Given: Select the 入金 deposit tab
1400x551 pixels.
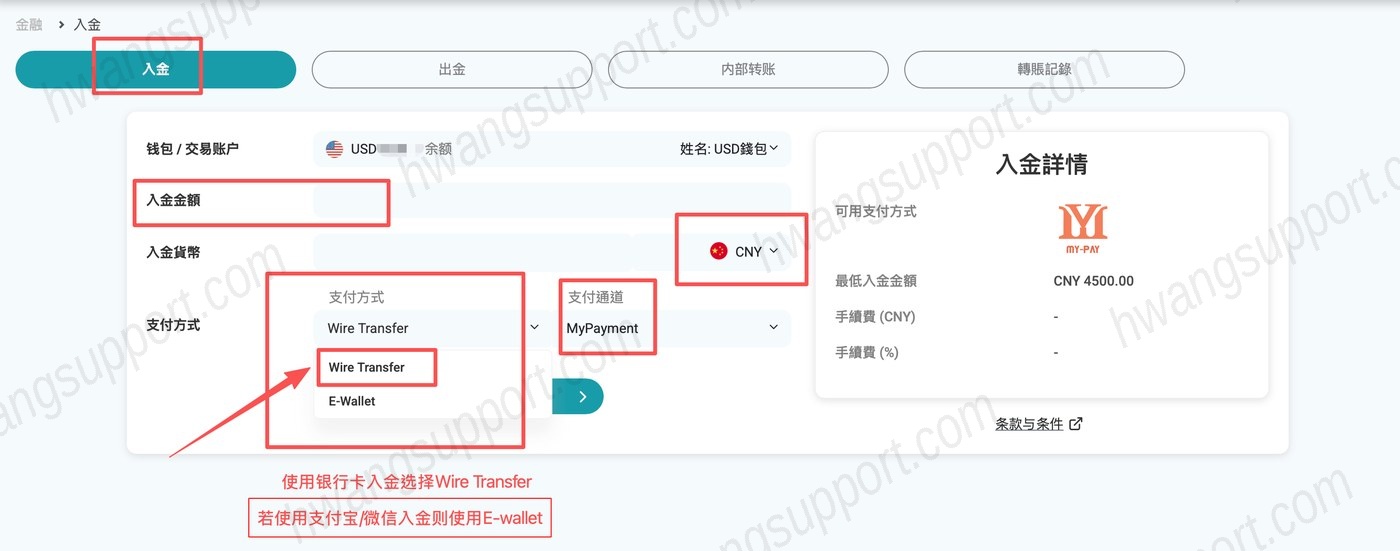Looking at the screenshot, I should pyautogui.click(x=156, y=70).
